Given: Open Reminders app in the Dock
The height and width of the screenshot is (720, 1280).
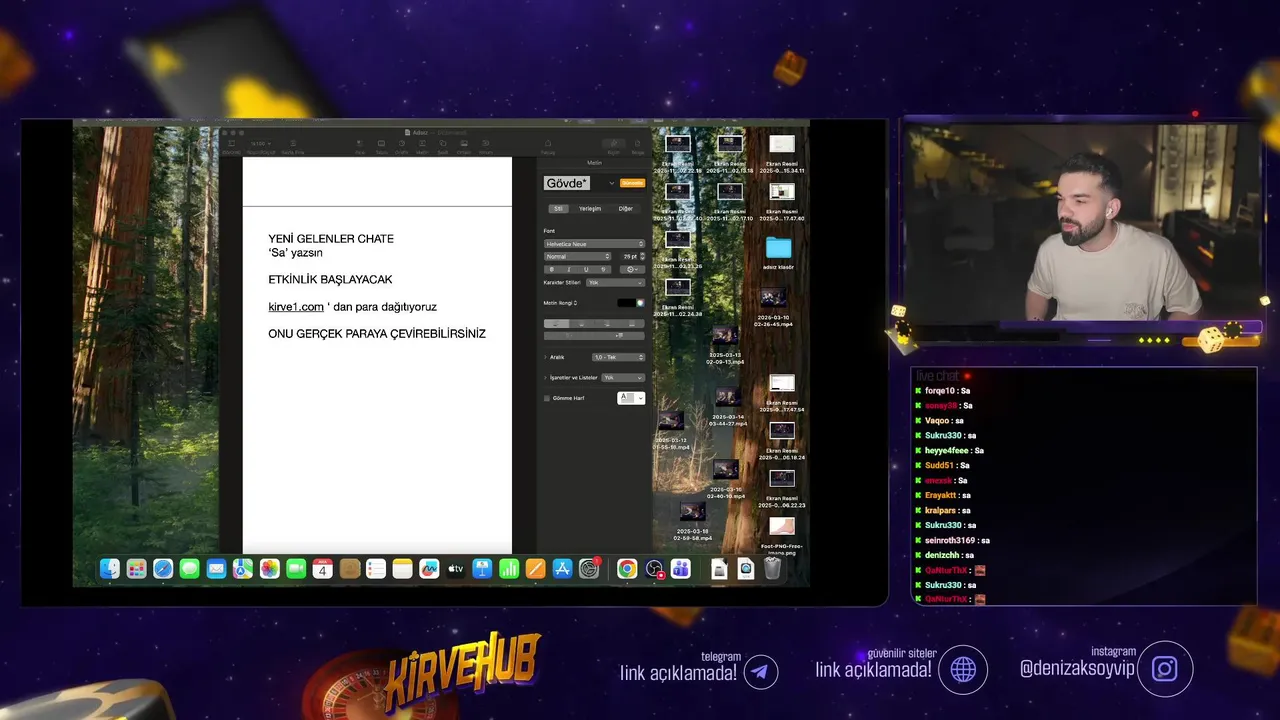Looking at the screenshot, I should 376,569.
